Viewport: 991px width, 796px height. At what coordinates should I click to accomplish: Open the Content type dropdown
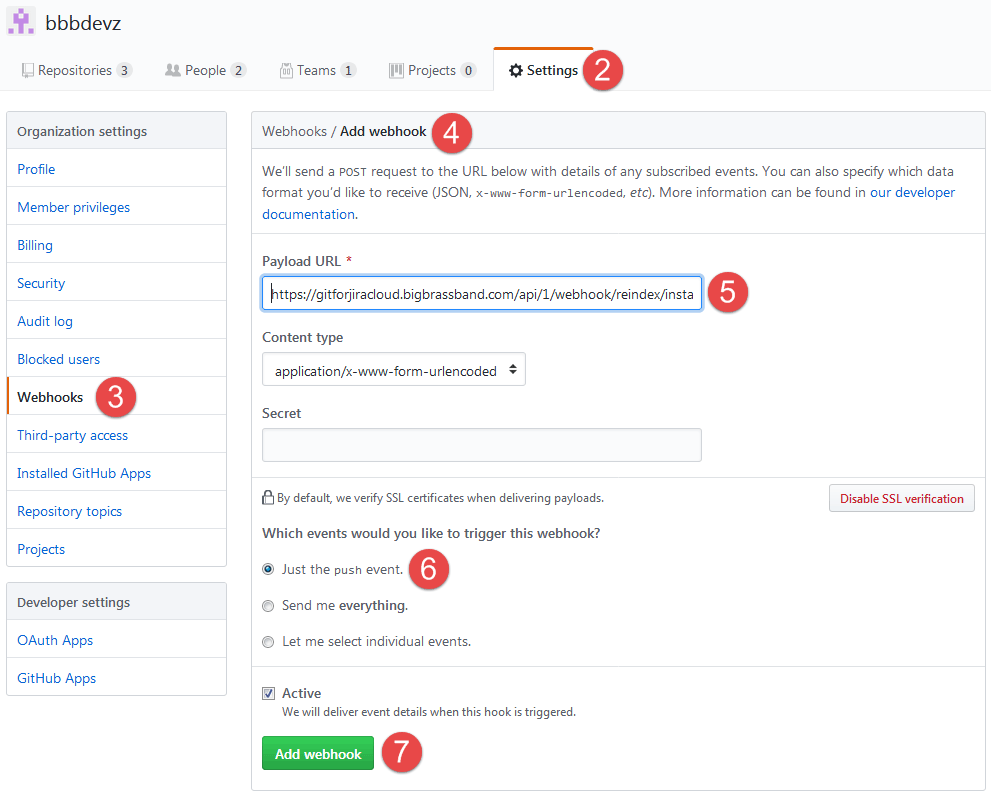tap(394, 370)
